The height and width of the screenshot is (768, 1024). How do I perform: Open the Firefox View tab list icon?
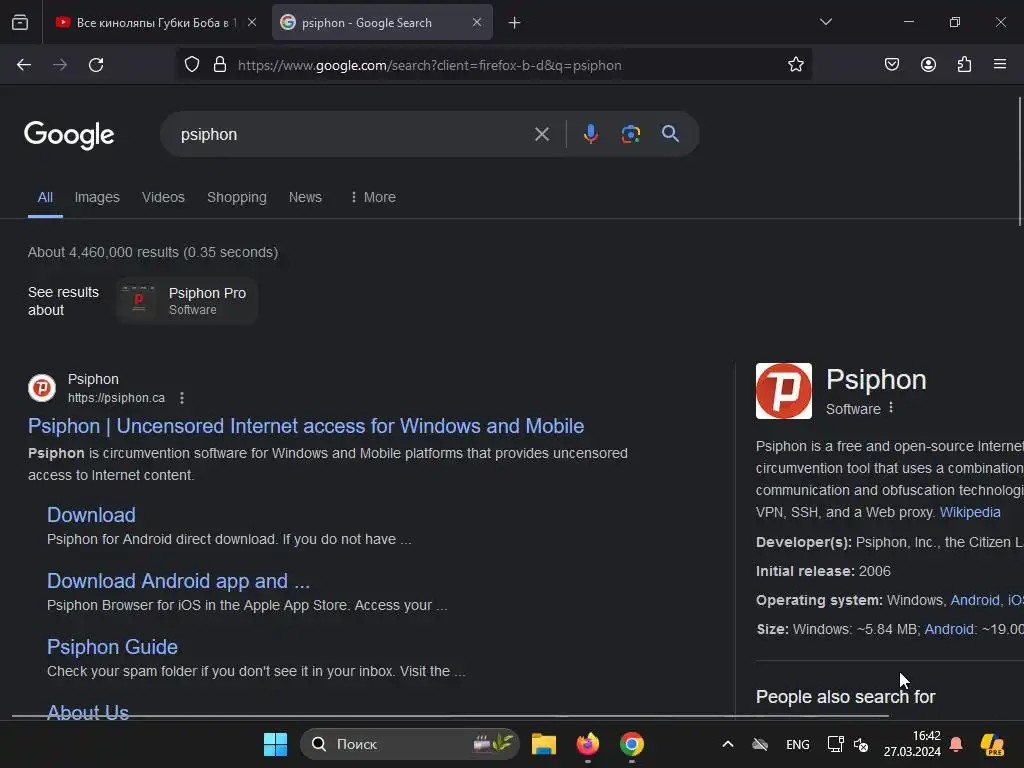[20, 22]
